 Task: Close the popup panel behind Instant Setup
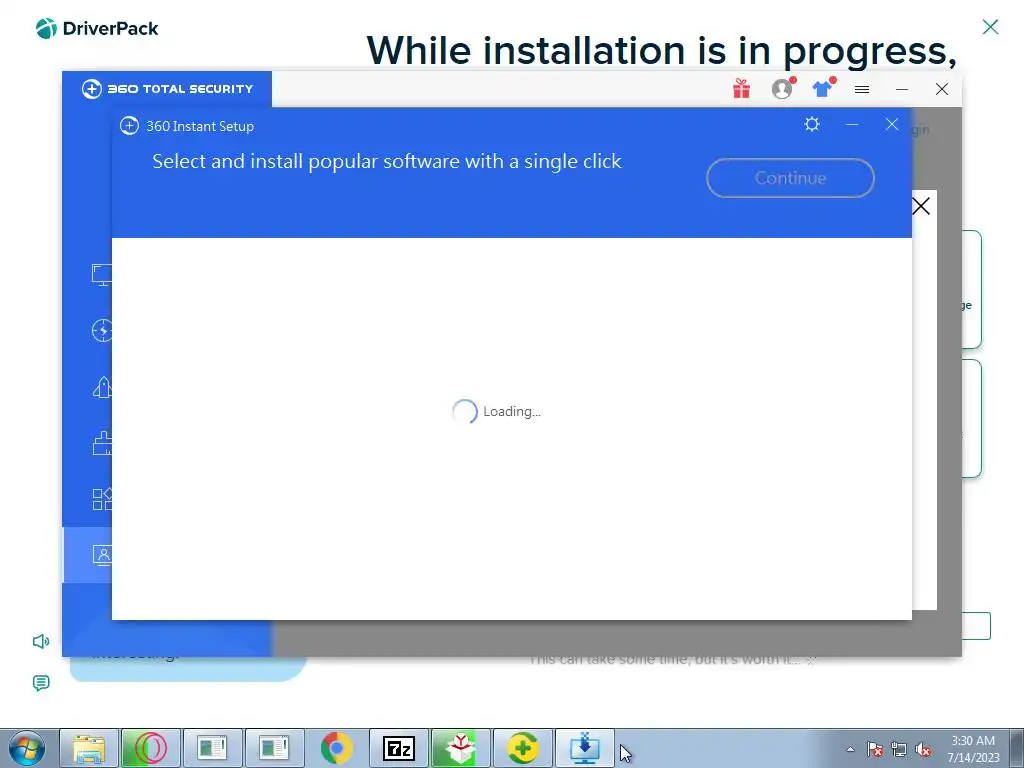tap(921, 206)
